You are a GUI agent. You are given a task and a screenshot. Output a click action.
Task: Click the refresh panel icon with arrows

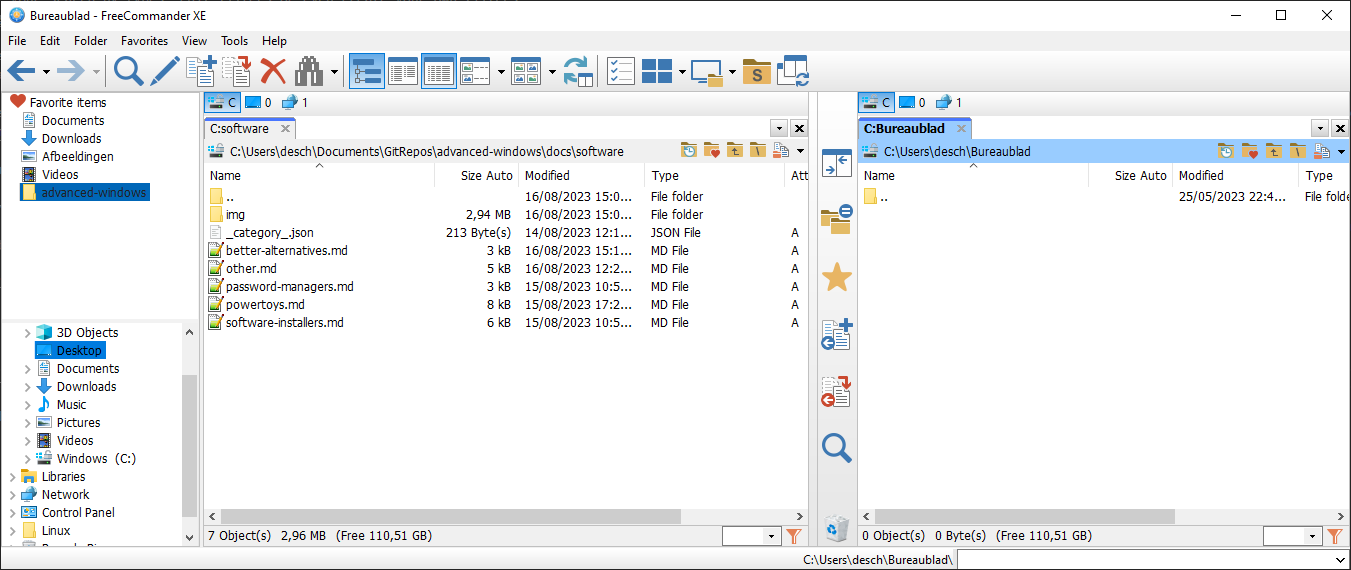click(x=577, y=71)
